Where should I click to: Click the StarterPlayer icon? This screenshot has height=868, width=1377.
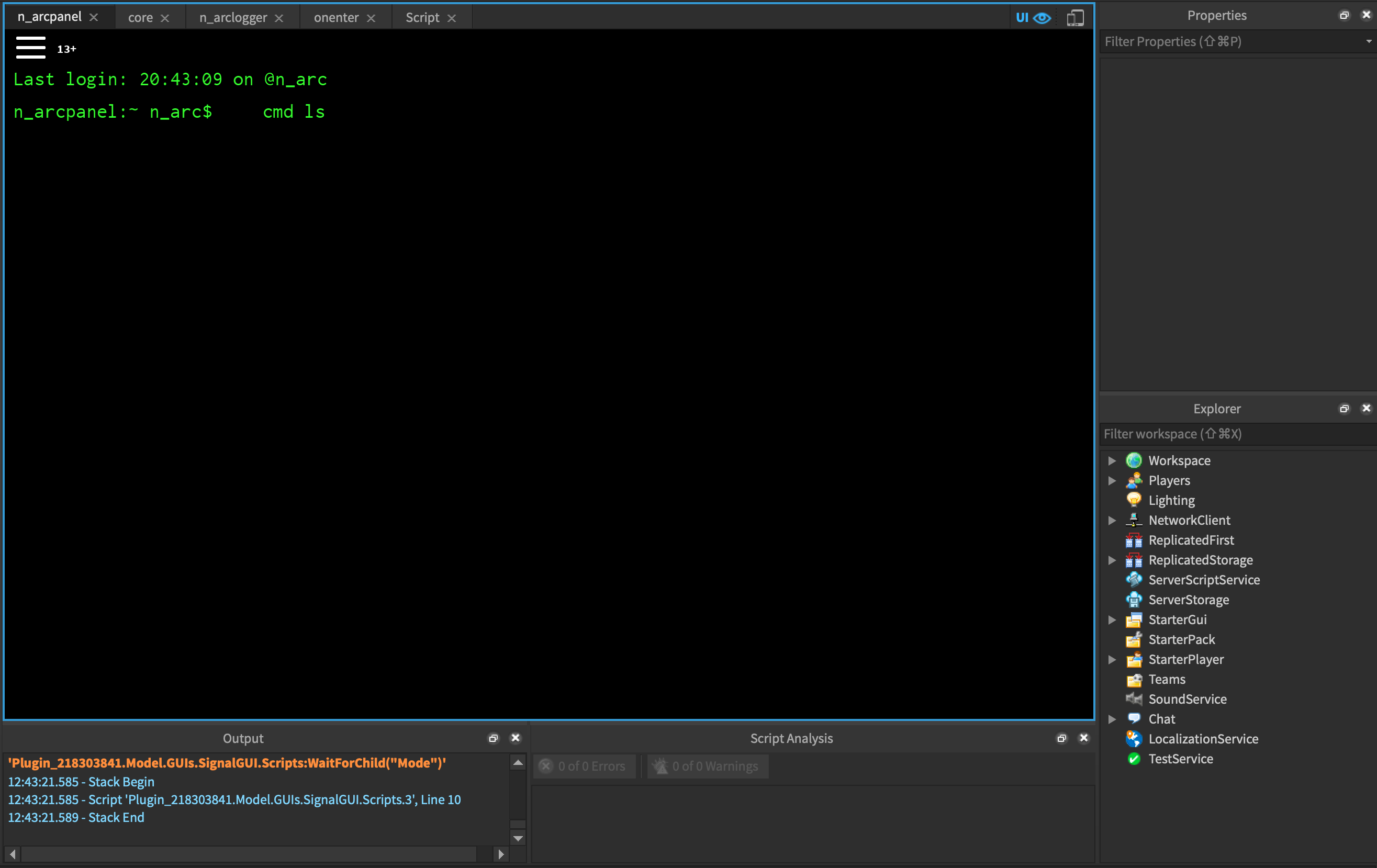pos(1134,659)
